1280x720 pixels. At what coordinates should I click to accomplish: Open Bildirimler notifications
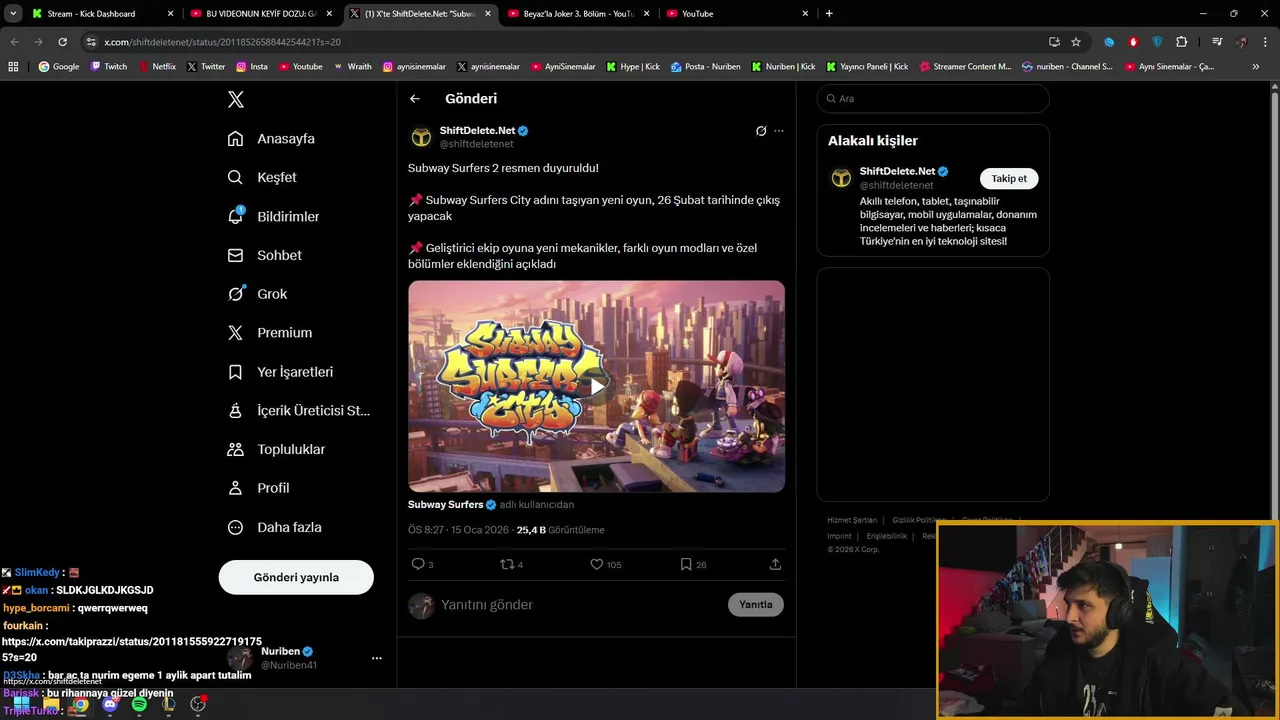(x=273, y=216)
